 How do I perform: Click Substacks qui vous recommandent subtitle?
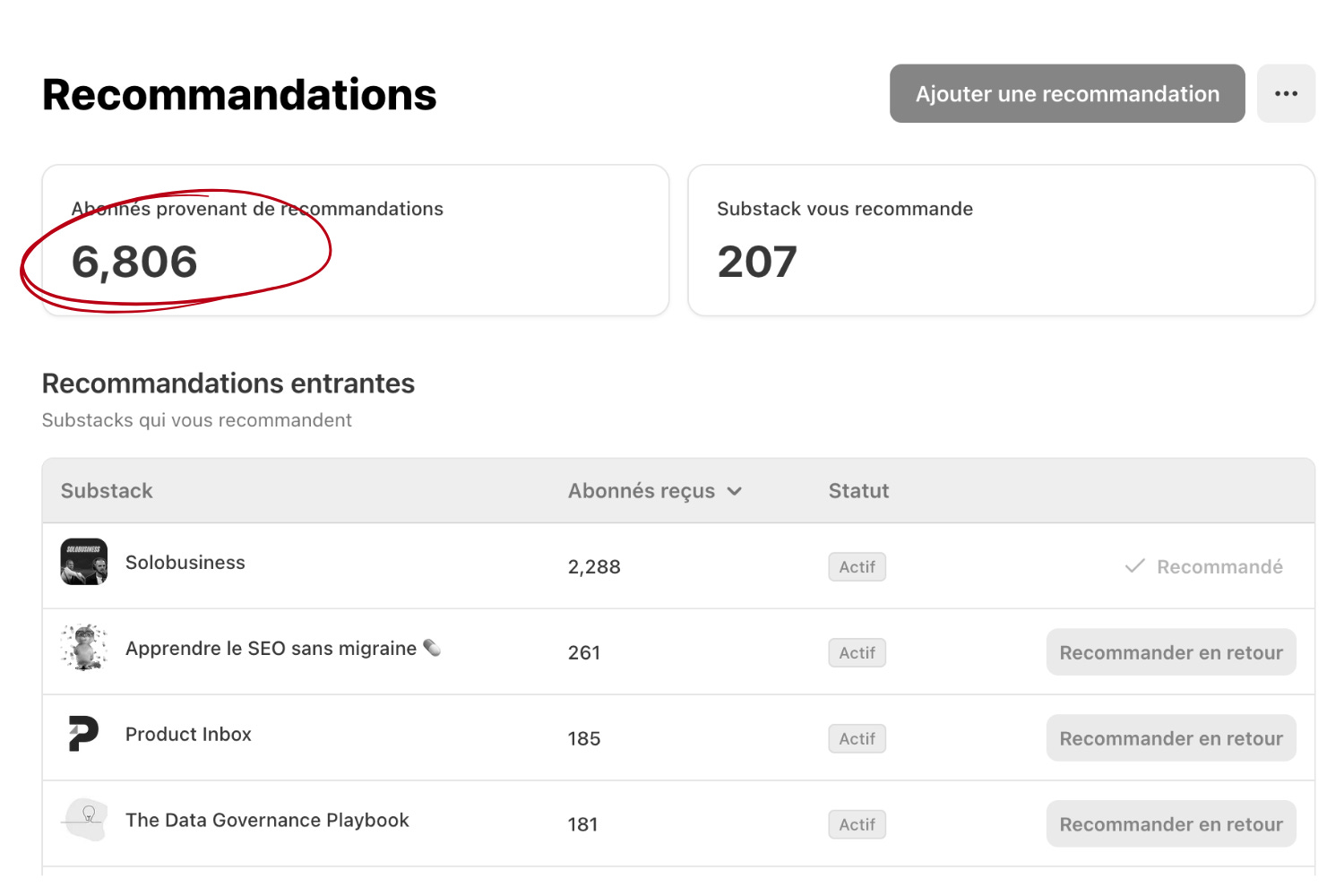197,420
